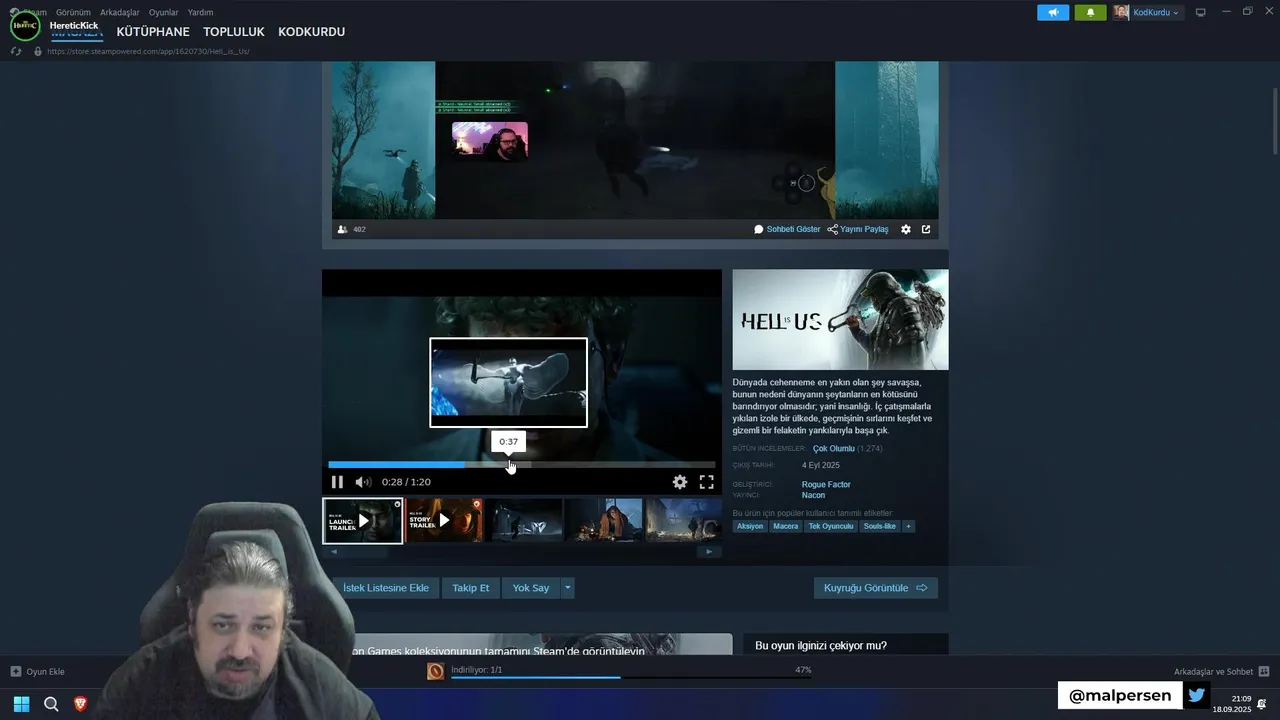
Task: Pop out the broadcast window icon
Action: pos(926,229)
